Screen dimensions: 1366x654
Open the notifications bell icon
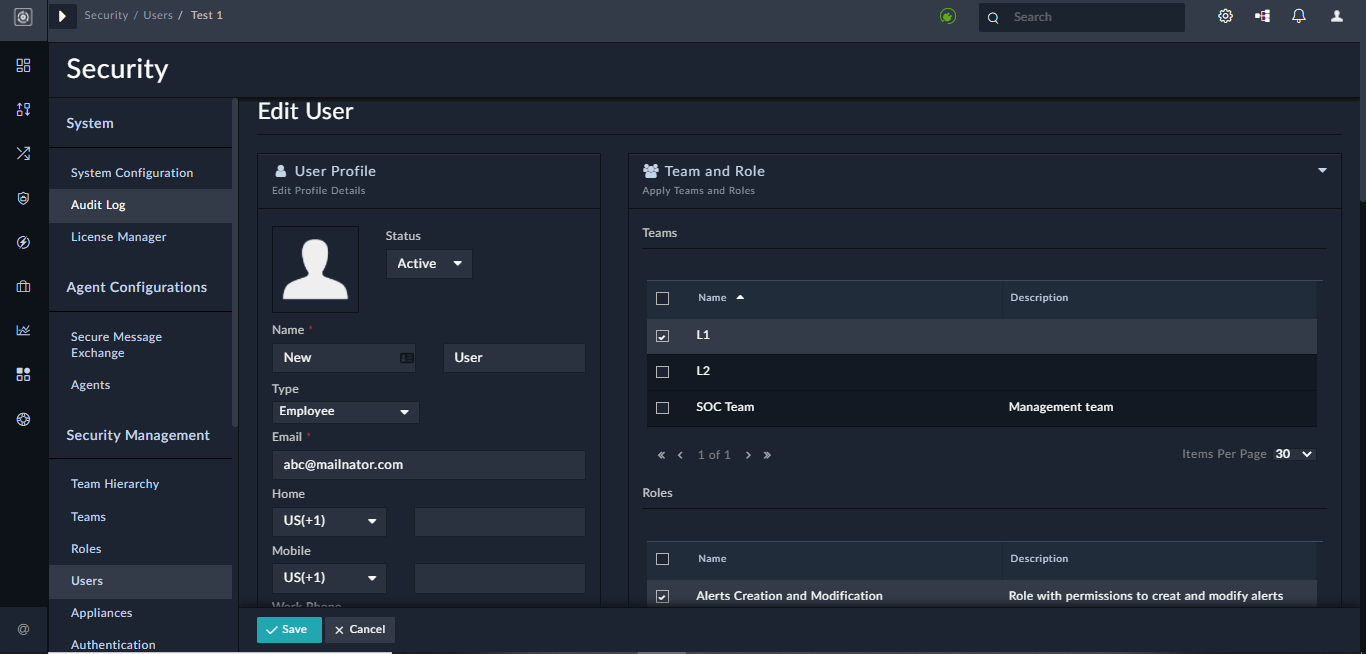pos(1299,16)
